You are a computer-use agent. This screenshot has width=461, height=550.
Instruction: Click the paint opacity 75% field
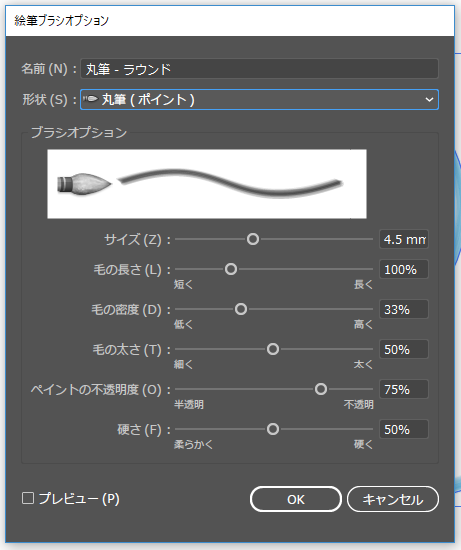(x=404, y=389)
